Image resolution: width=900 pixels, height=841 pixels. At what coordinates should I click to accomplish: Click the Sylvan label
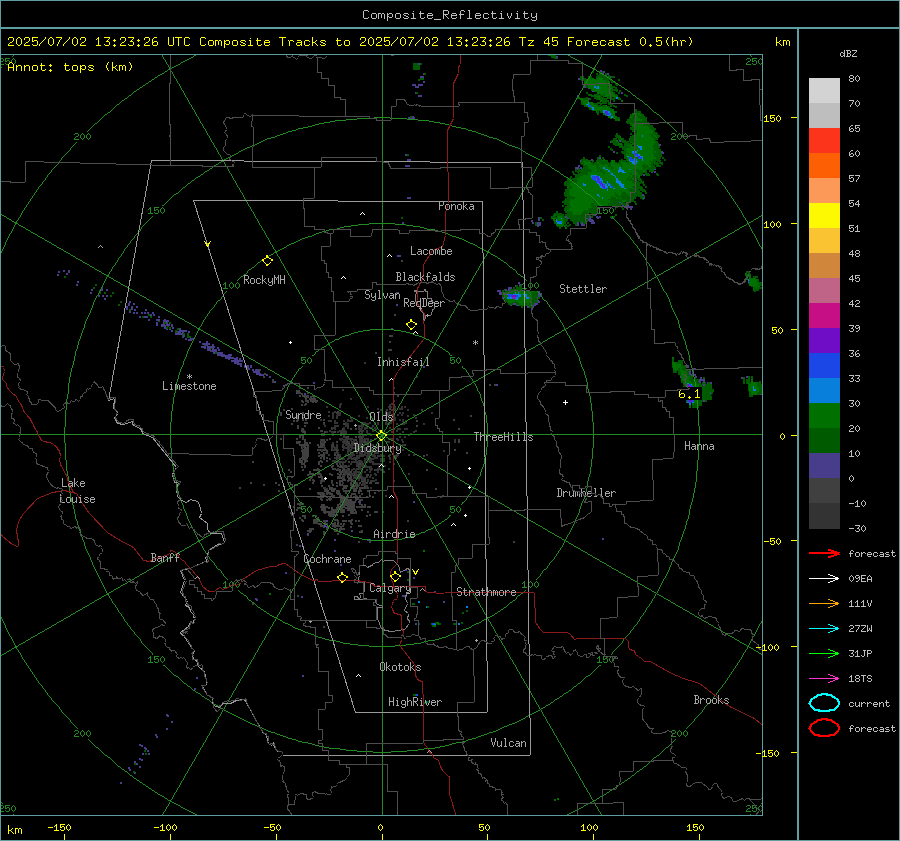(382, 295)
